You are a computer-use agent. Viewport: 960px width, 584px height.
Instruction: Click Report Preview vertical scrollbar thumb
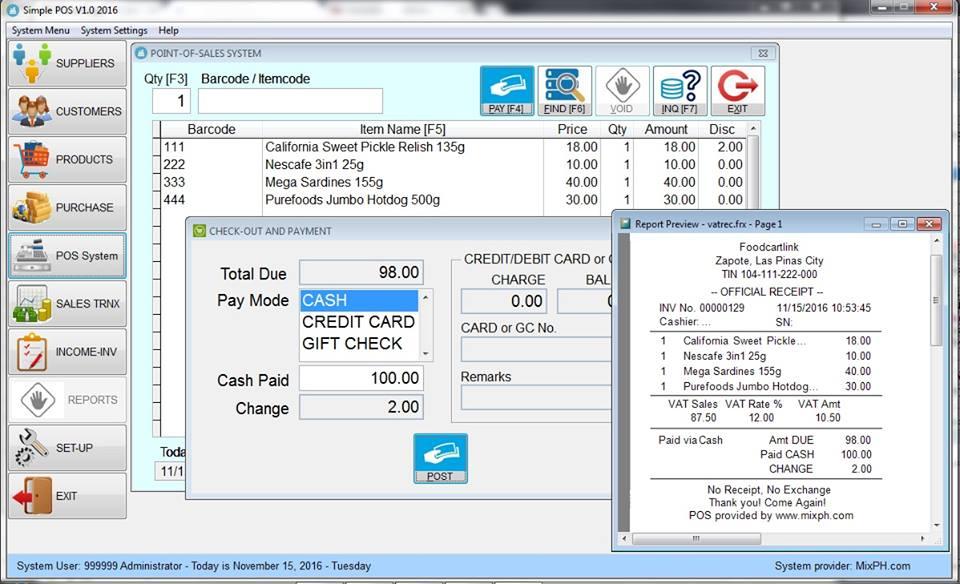936,300
